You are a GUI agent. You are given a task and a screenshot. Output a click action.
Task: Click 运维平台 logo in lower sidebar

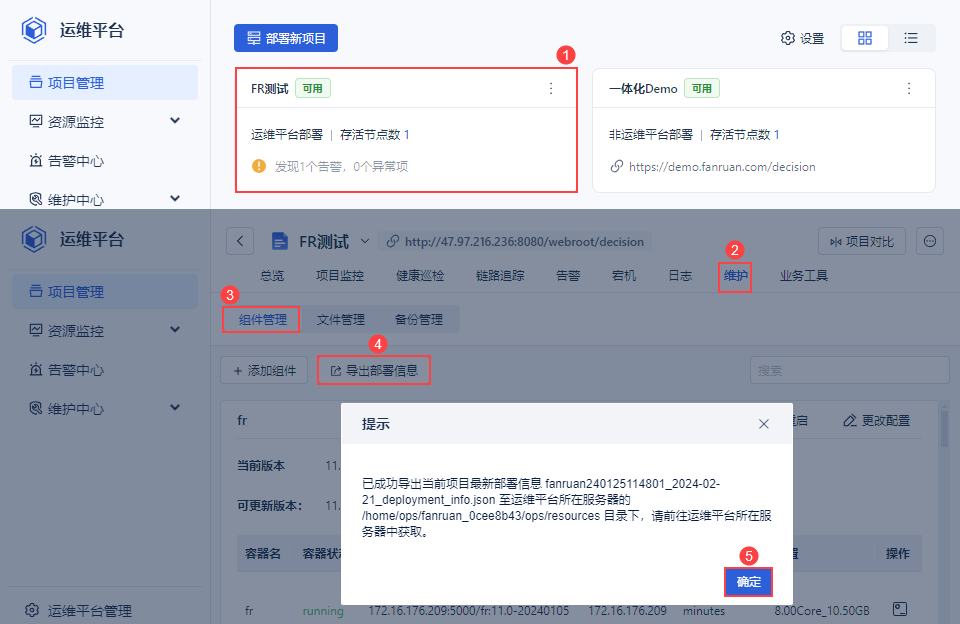coord(34,239)
